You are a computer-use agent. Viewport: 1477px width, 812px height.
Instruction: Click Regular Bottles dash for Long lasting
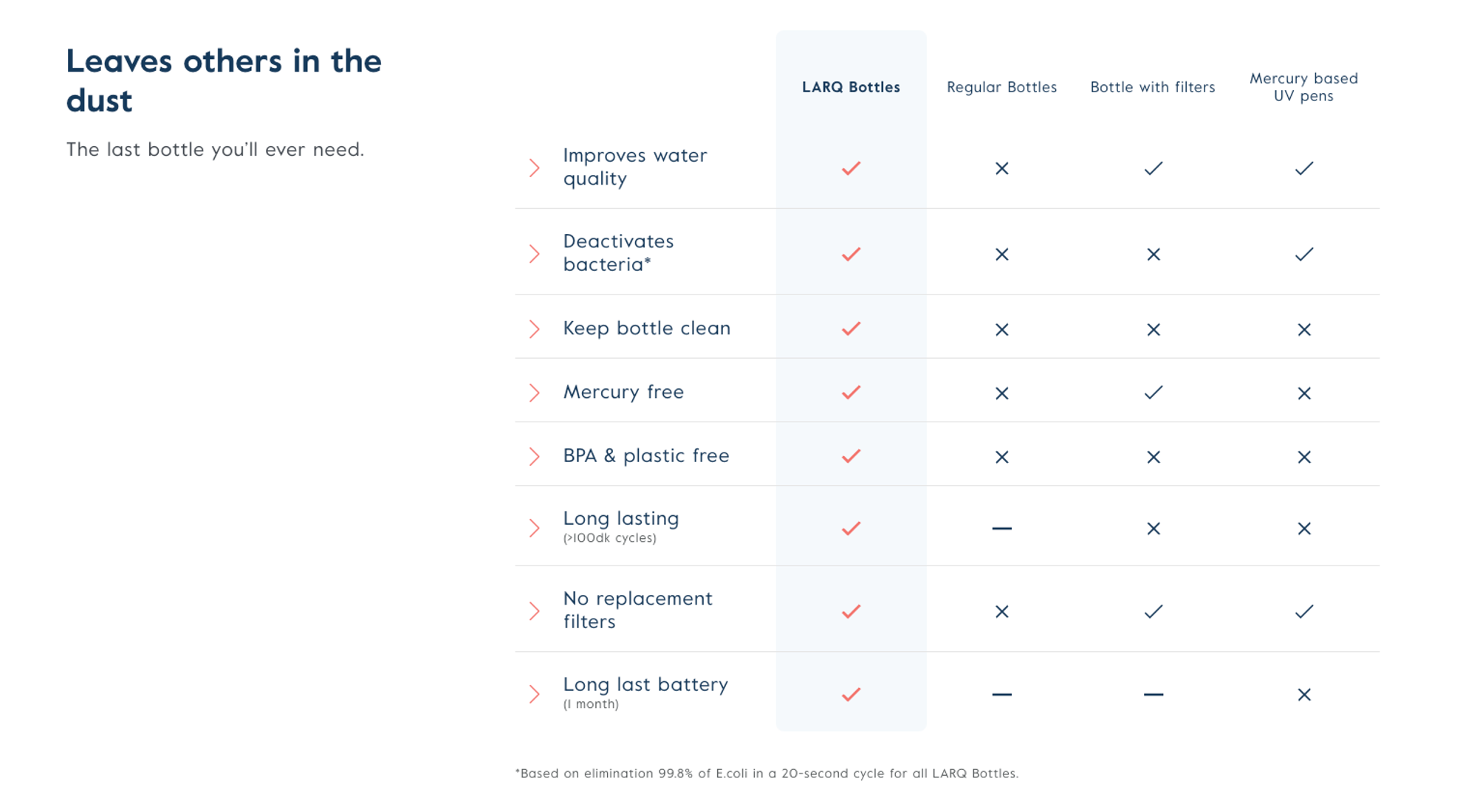point(1002,529)
